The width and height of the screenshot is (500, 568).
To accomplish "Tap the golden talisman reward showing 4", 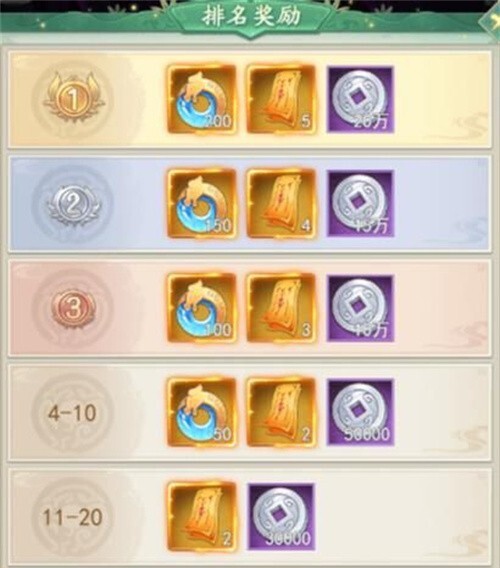I will tap(281, 203).
